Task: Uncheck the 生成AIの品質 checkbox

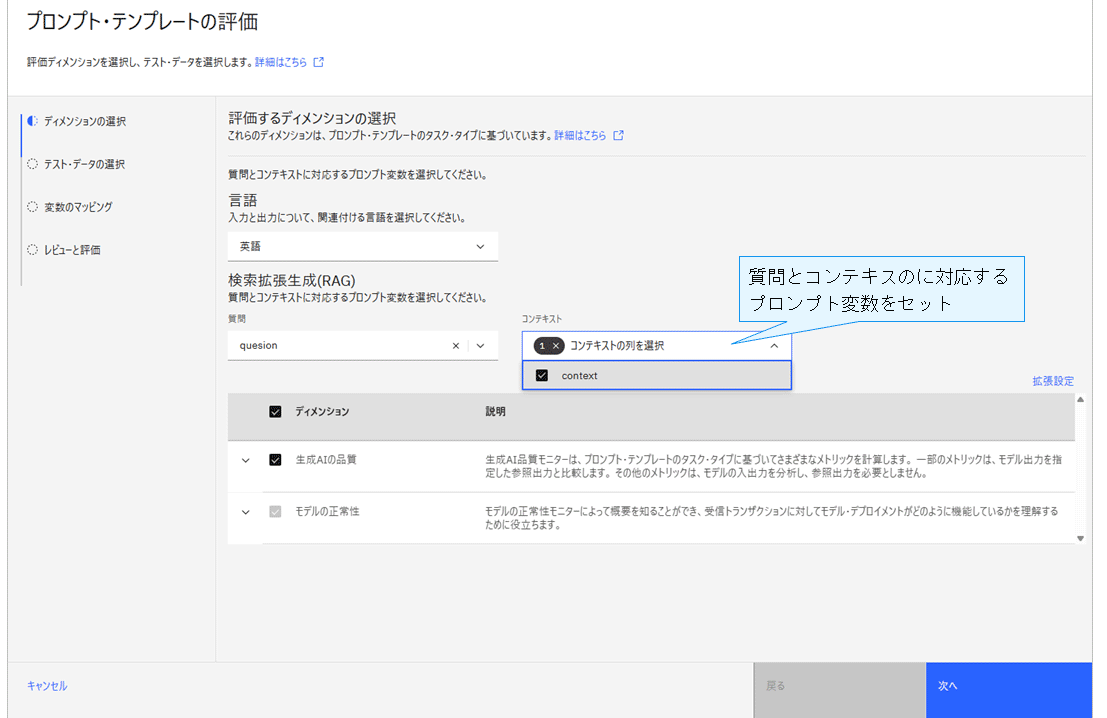Action: pos(276,461)
